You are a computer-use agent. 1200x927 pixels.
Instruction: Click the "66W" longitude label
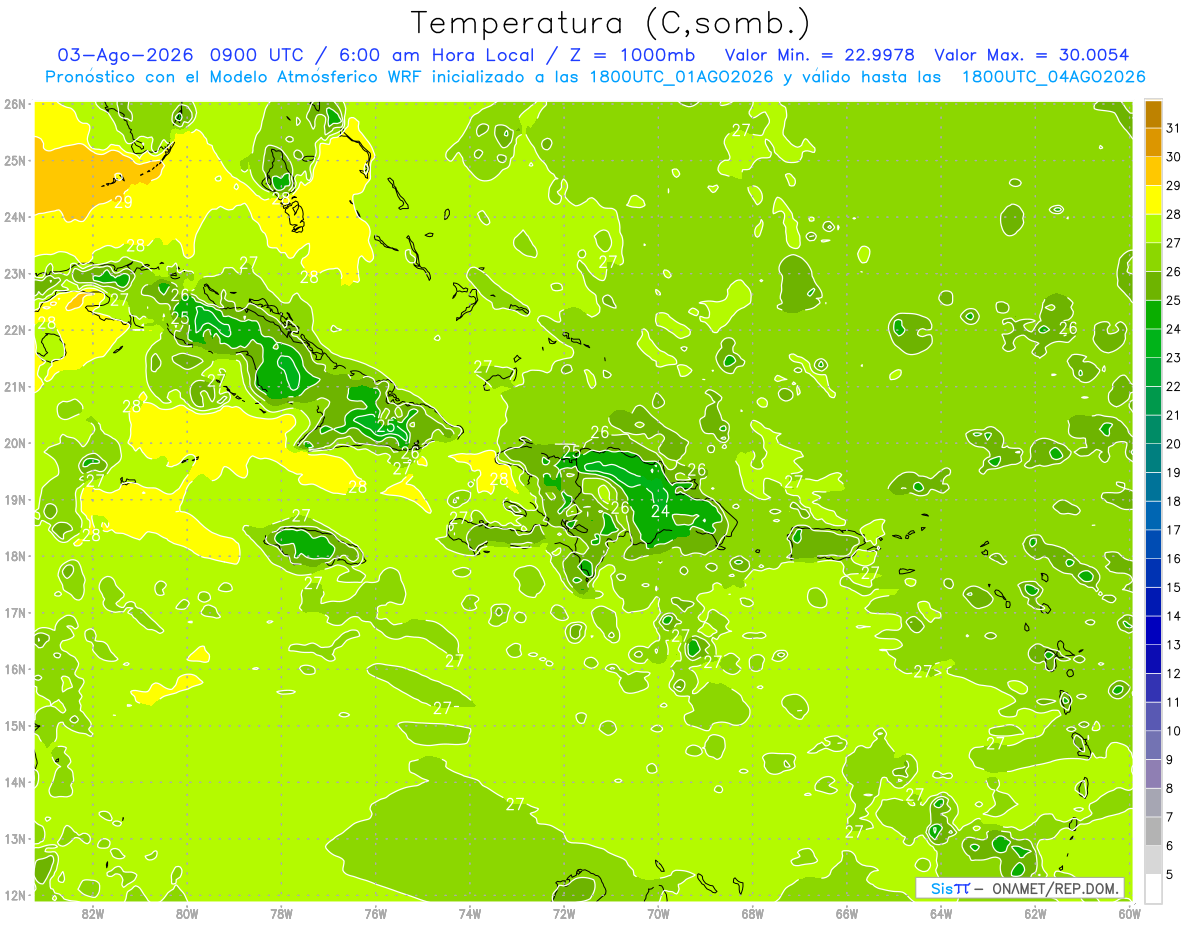point(847,913)
